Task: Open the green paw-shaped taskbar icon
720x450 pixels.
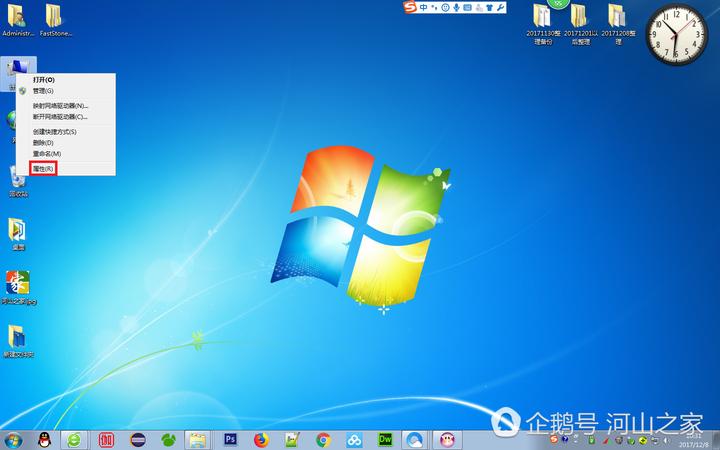Action: click(x=169, y=440)
